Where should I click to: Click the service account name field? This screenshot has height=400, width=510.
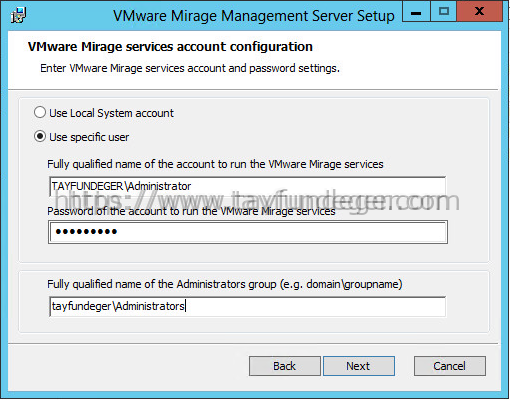(x=247, y=186)
